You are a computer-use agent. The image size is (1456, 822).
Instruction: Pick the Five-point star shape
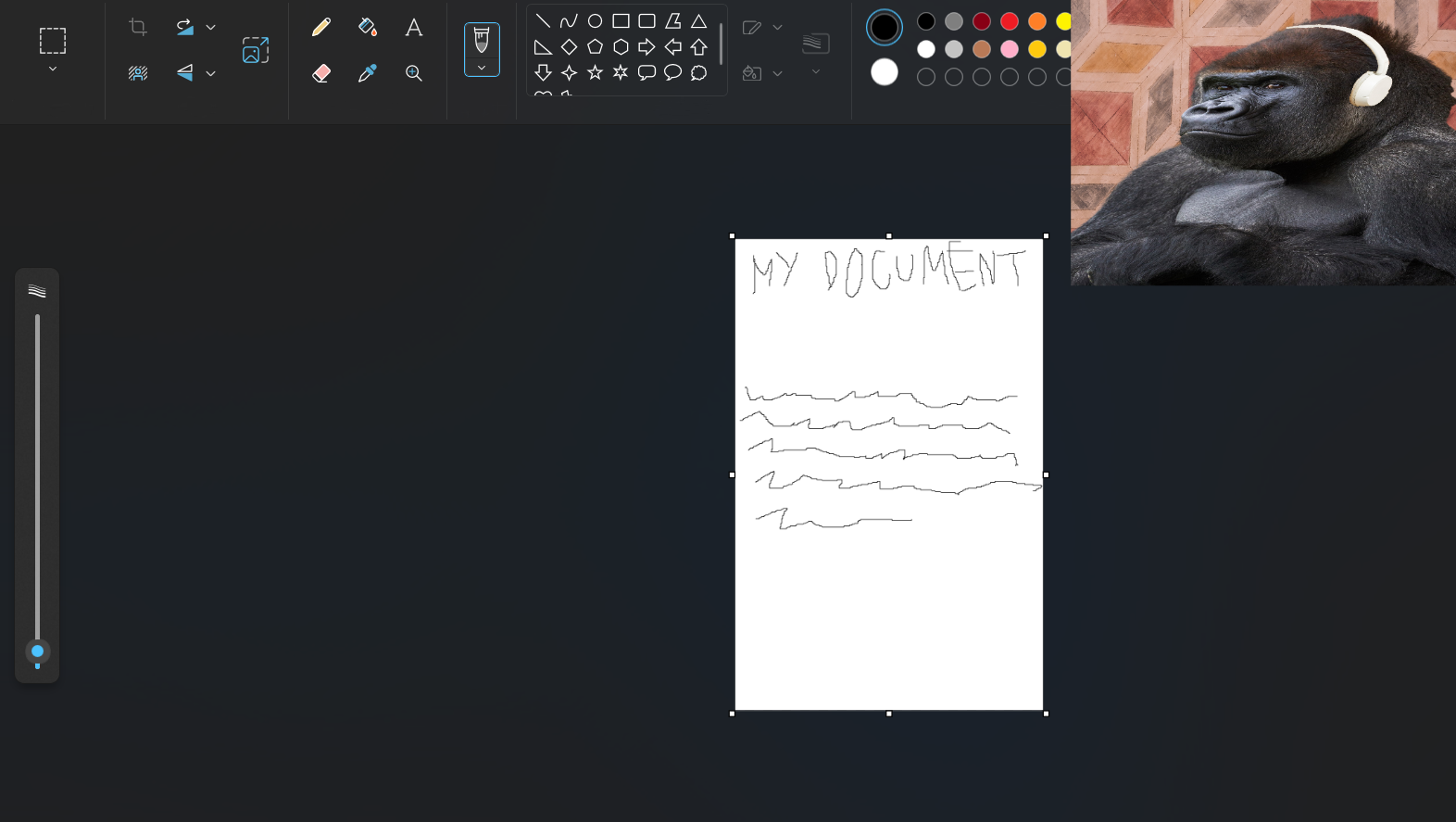(x=595, y=72)
